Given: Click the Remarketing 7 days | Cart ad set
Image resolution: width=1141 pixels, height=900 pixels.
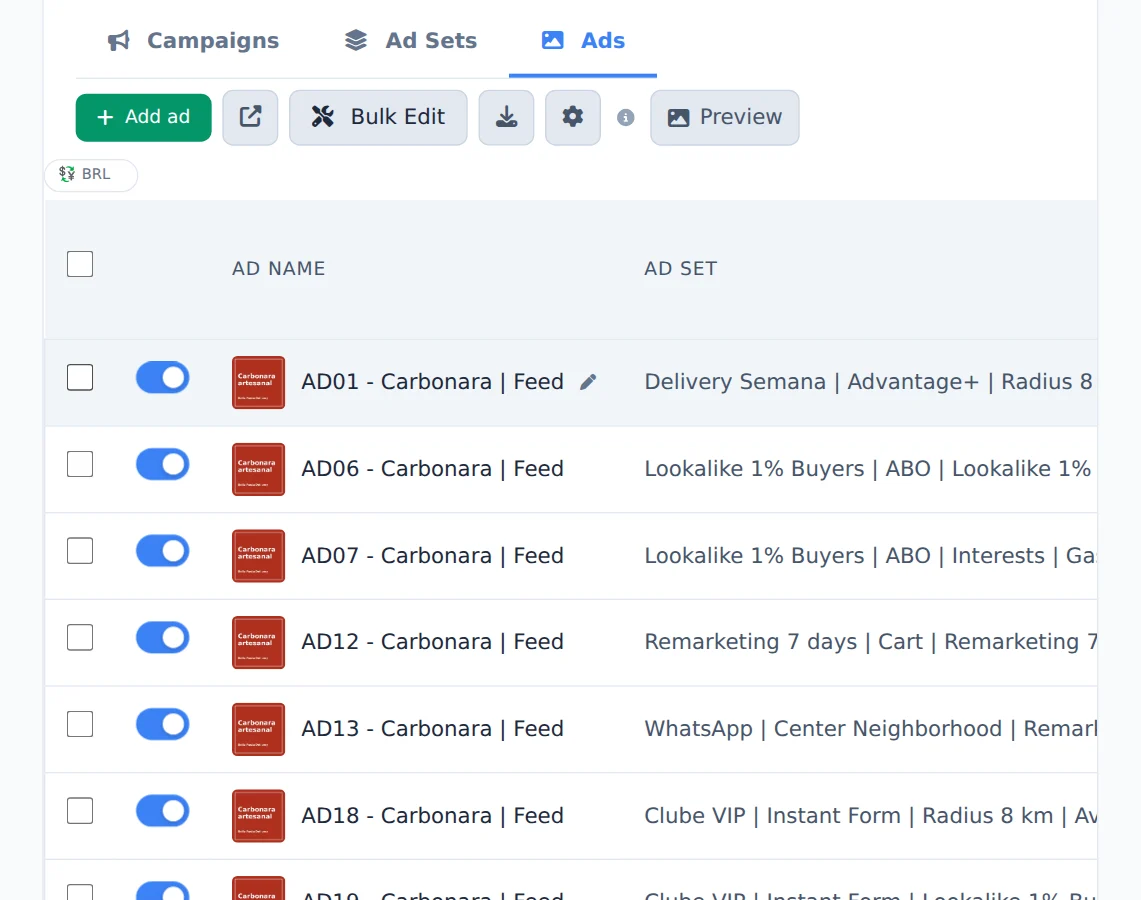Looking at the screenshot, I should click(870, 642).
